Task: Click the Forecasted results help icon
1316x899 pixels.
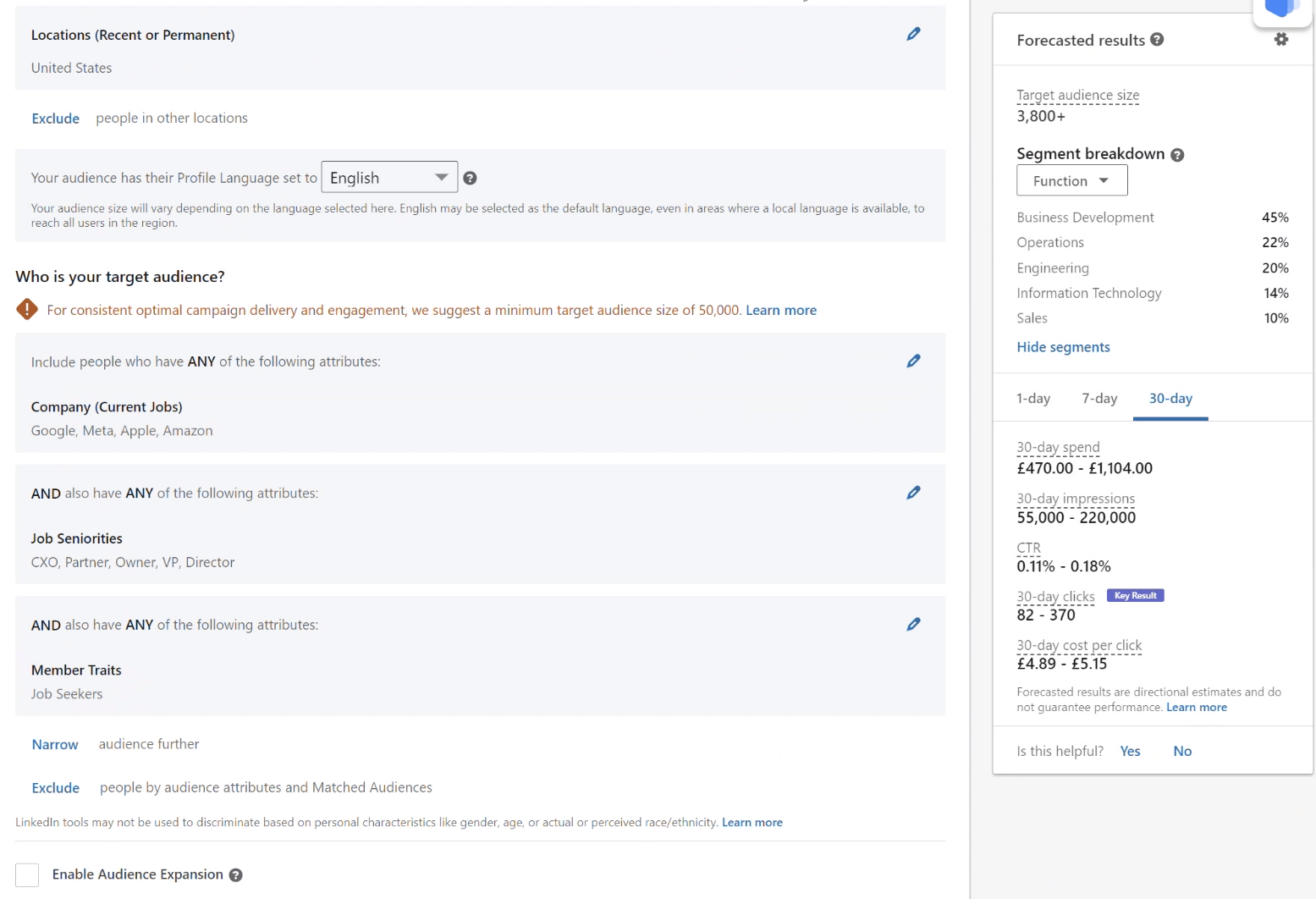Action: pyautogui.click(x=1158, y=40)
